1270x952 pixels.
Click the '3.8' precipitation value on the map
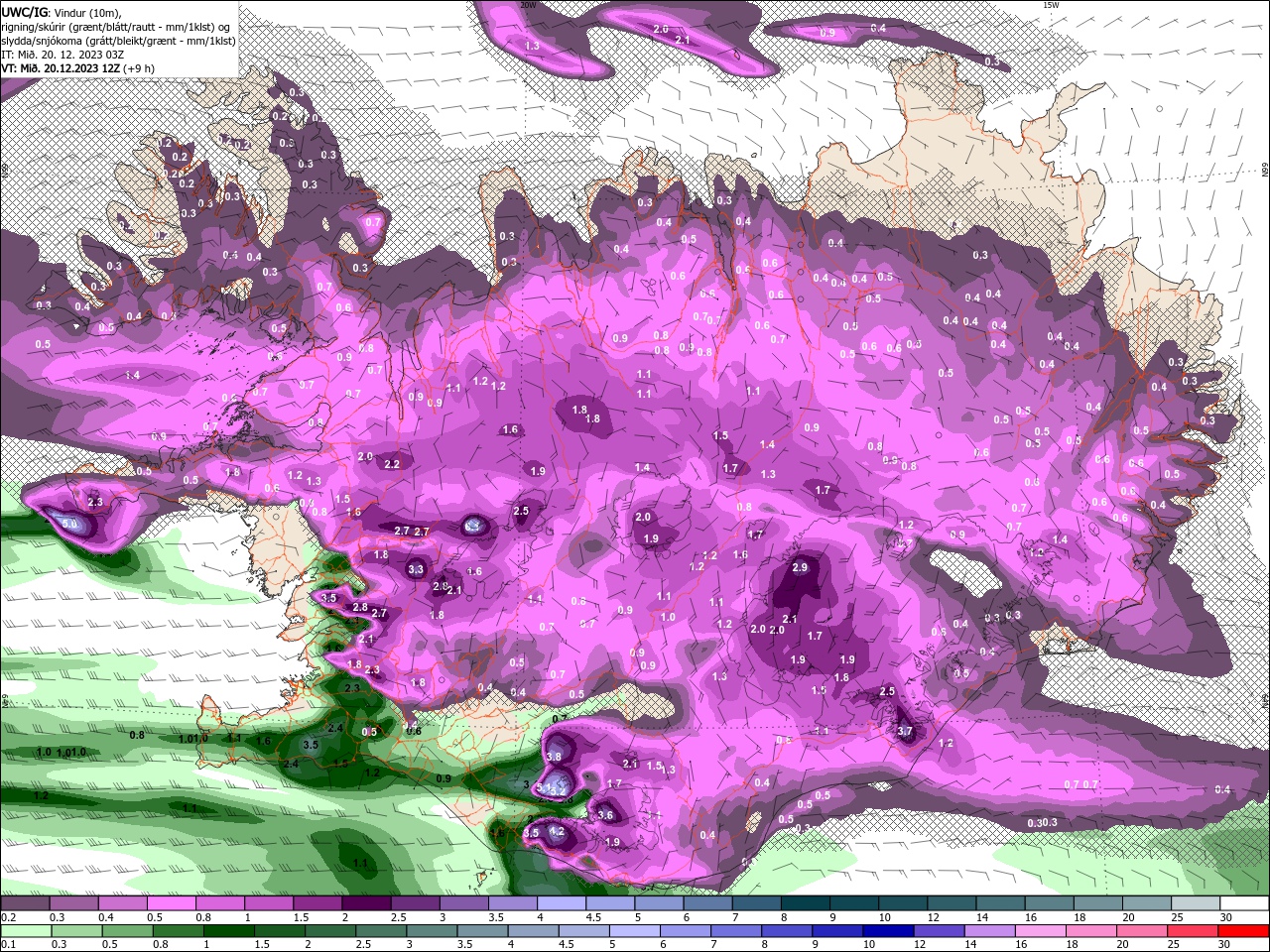(554, 757)
